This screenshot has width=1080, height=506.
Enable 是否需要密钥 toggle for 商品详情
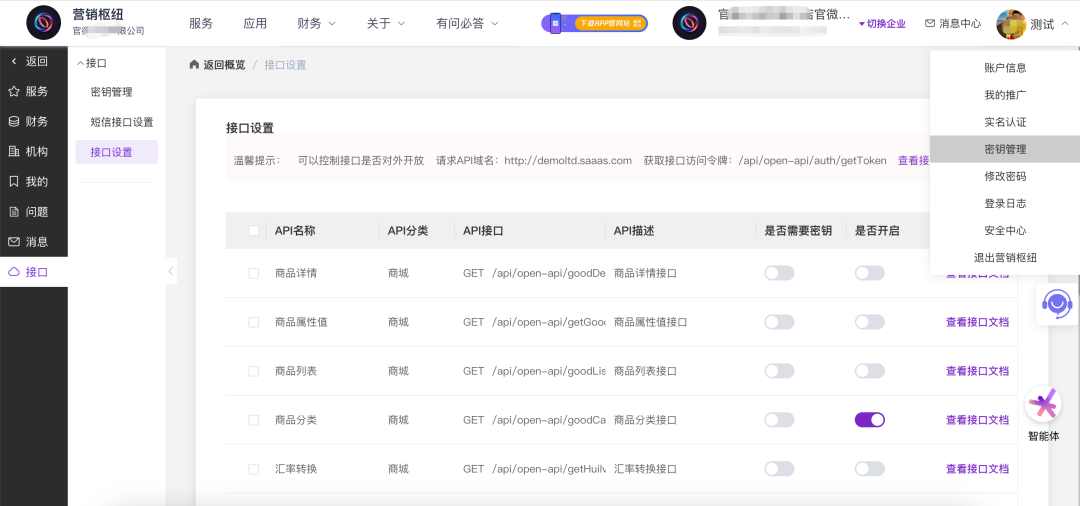coord(779,273)
